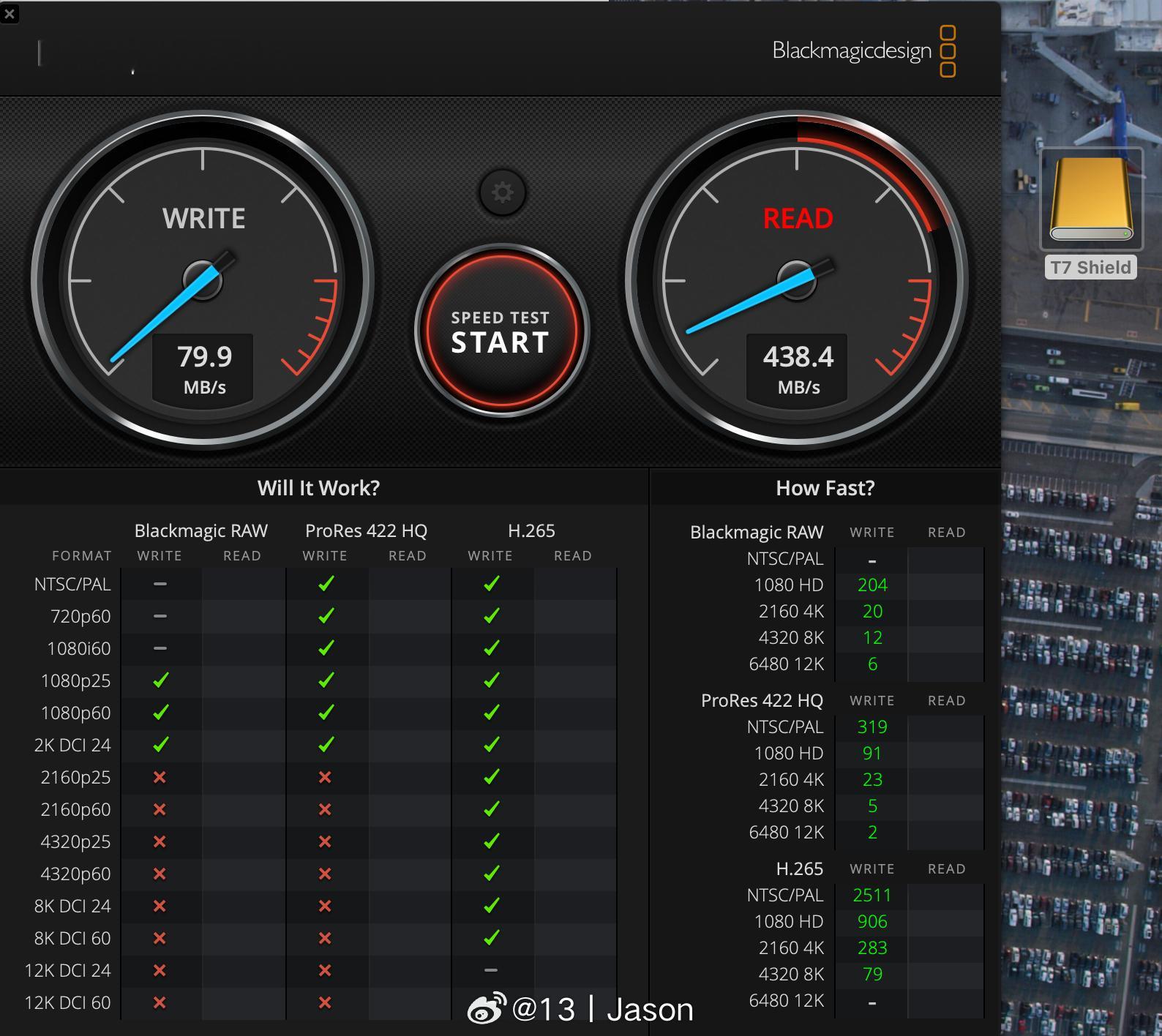This screenshot has width=1162, height=1036.
Task: Click the Blackmagic RAW write checkmark for 1080p60
Action: pyautogui.click(x=160, y=712)
